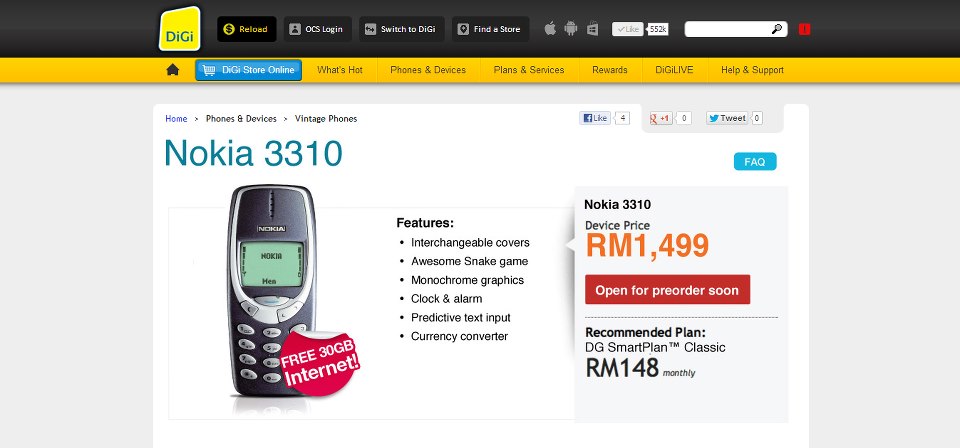Open the Phones & Devices menu
This screenshot has width=960, height=448.
428,70
